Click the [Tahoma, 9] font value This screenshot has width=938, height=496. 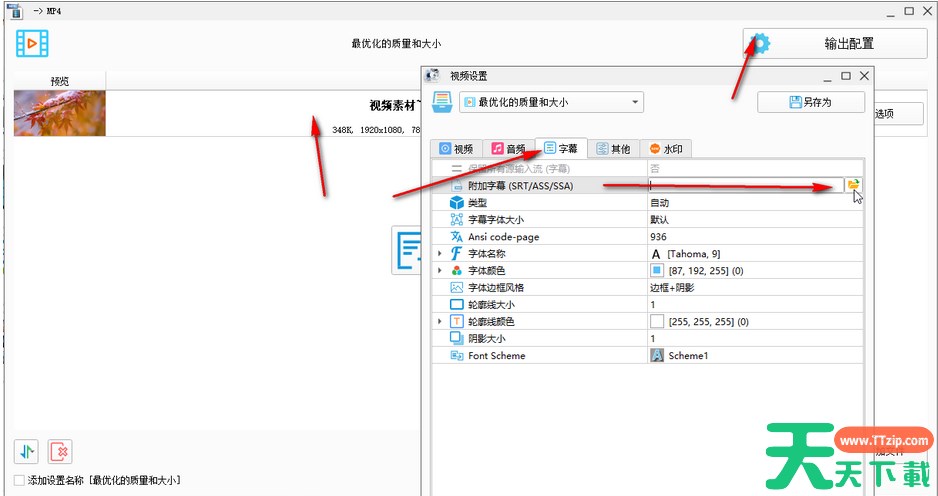694,254
